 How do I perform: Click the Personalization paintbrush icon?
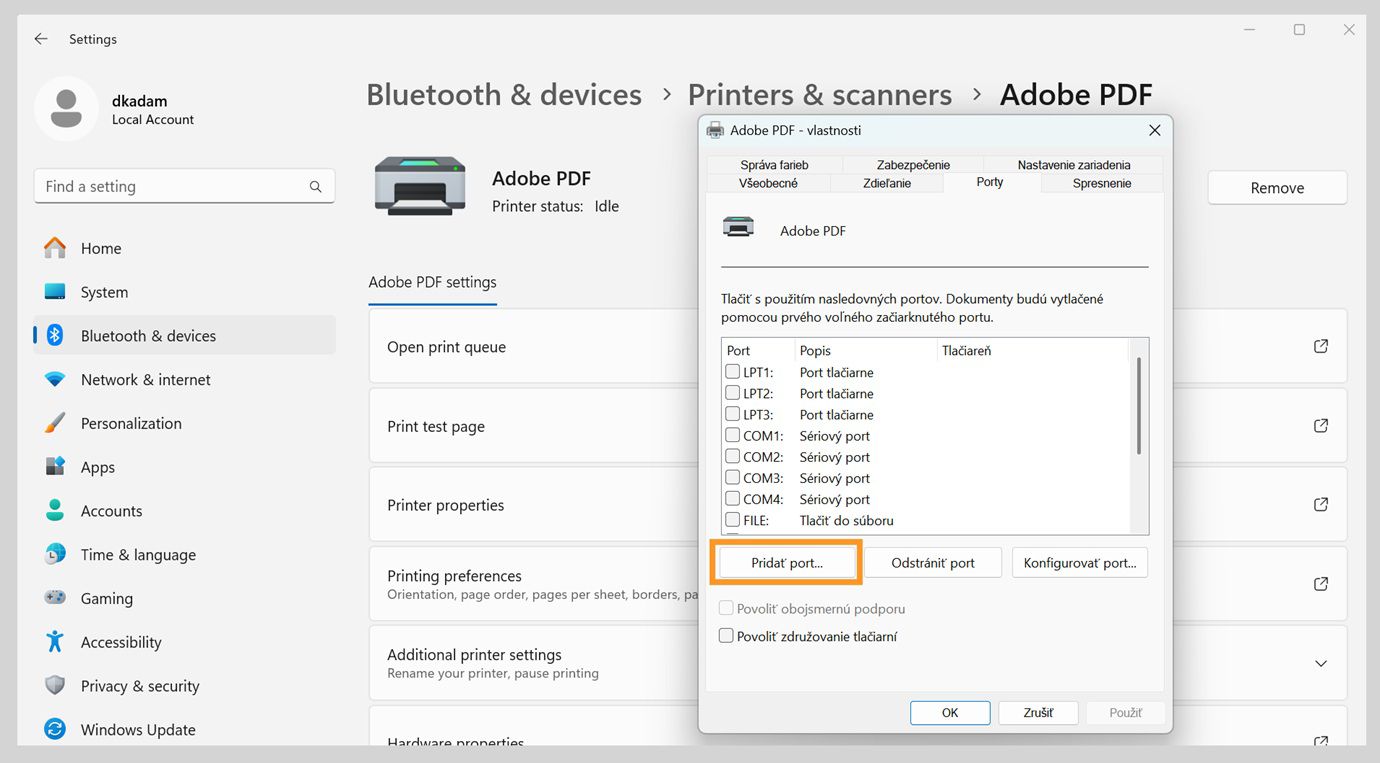click(x=55, y=423)
